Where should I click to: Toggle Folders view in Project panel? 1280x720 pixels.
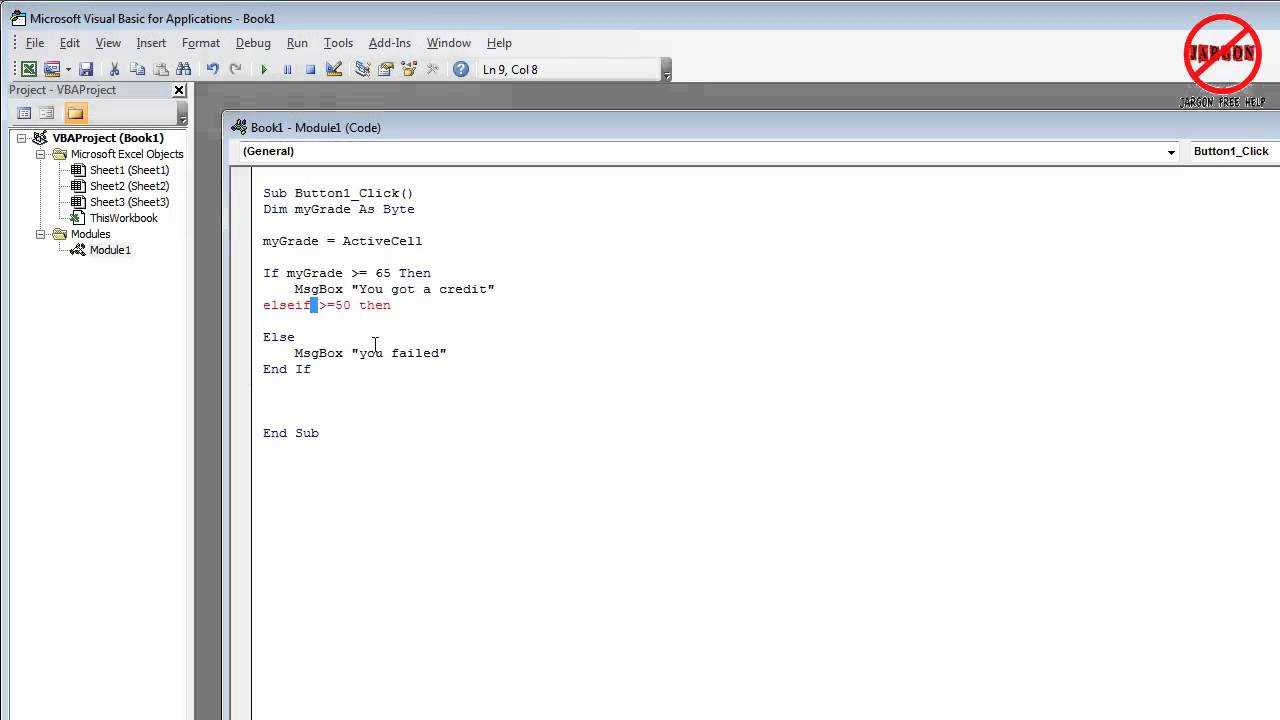pos(76,113)
